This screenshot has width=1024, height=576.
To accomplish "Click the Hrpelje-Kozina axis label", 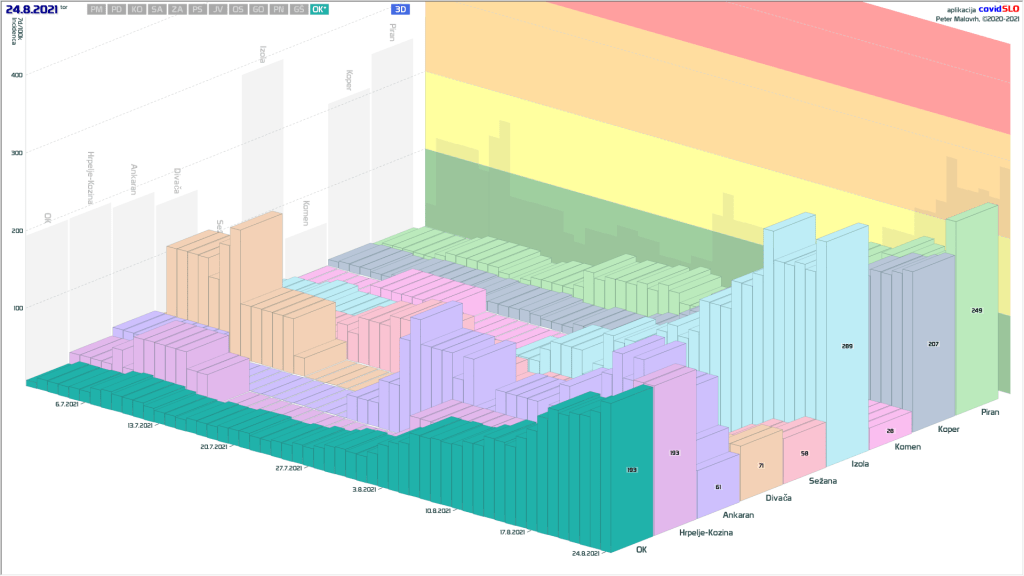I will 705,533.
